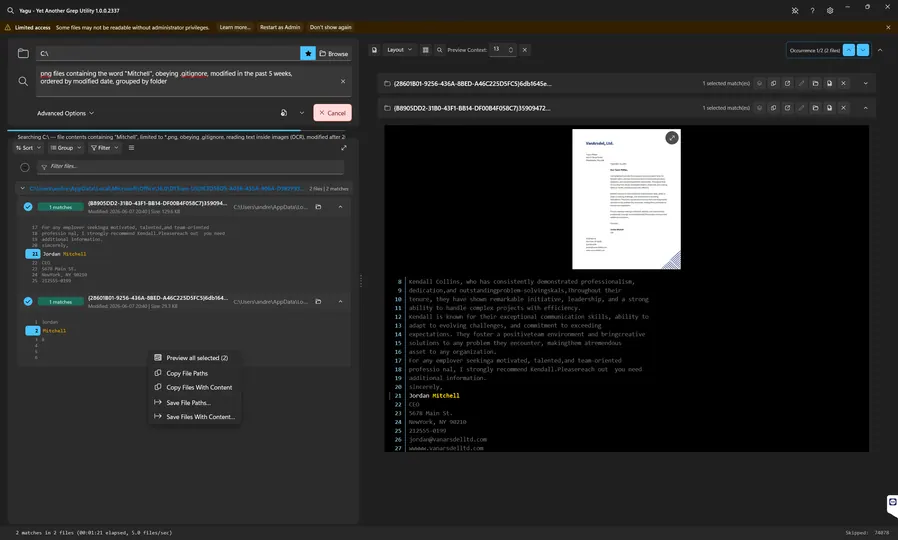Open containing folder for (28601B01 result in list

coord(318,301)
